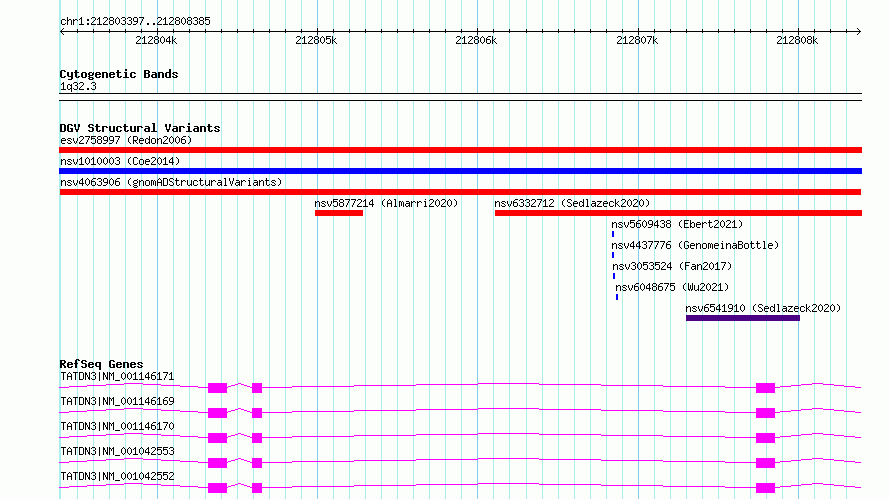890x499 pixels.
Task: Open nsv4063906 (gnomADStructuralVariants) label
Action: tap(171, 182)
